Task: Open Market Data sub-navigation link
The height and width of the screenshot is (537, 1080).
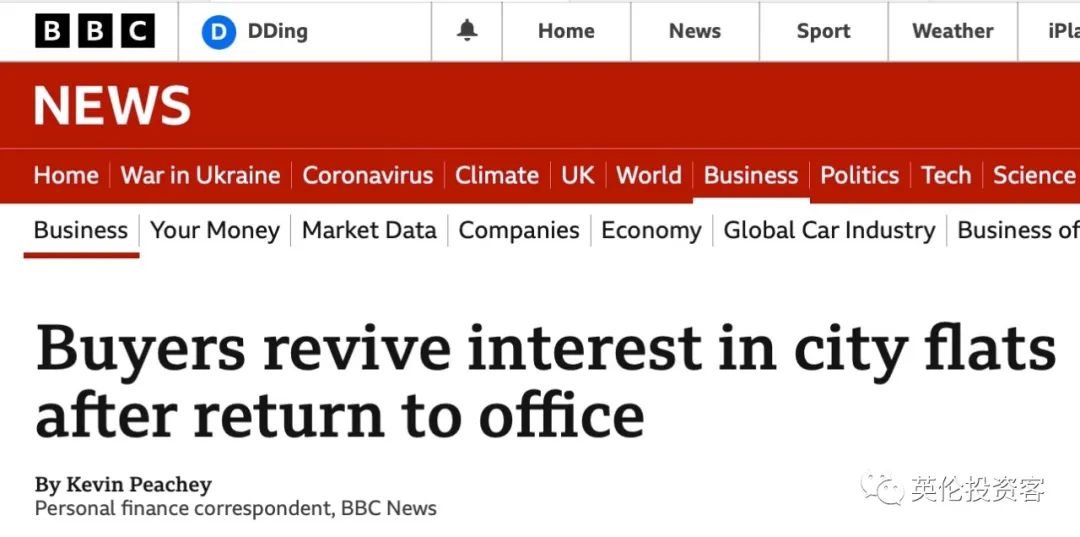Action: tap(369, 230)
